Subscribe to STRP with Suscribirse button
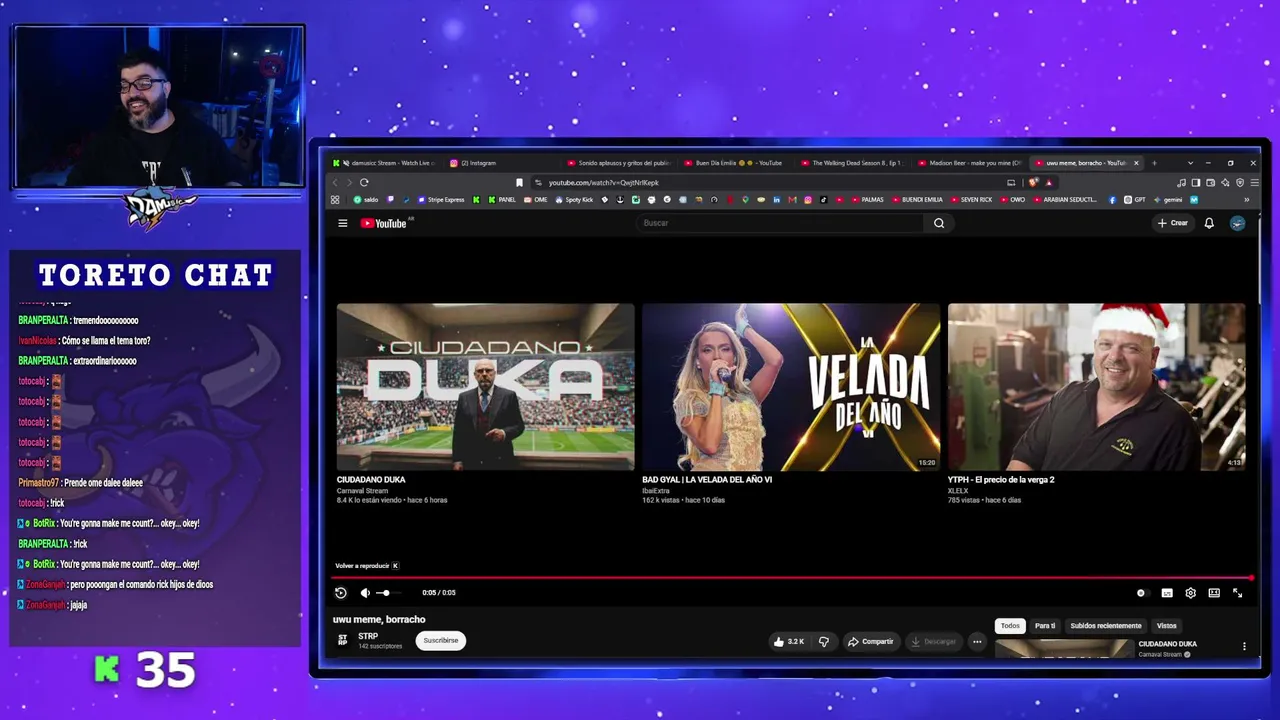The image size is (1280, 720). pos(441,641)
